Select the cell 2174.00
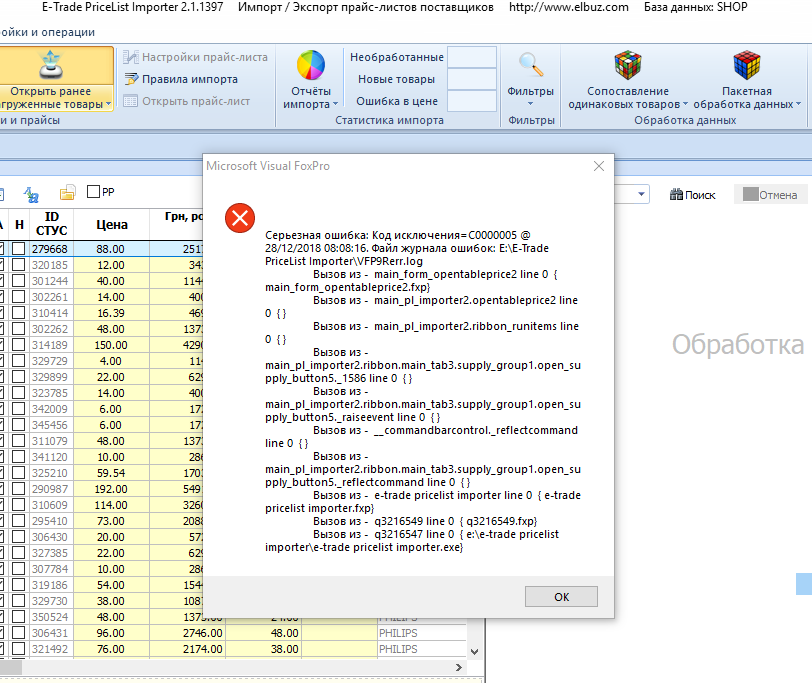This screenshot has width=812, height=683. [x=187, y=649]
